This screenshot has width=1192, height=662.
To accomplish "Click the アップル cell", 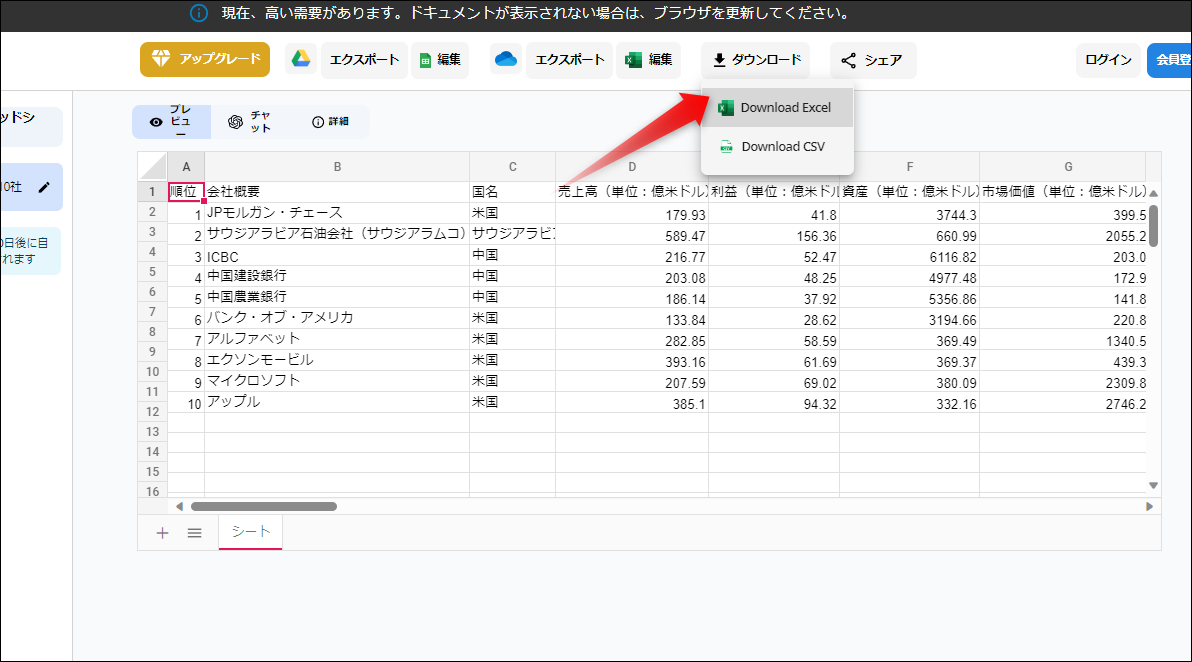I will pos(337,402).
